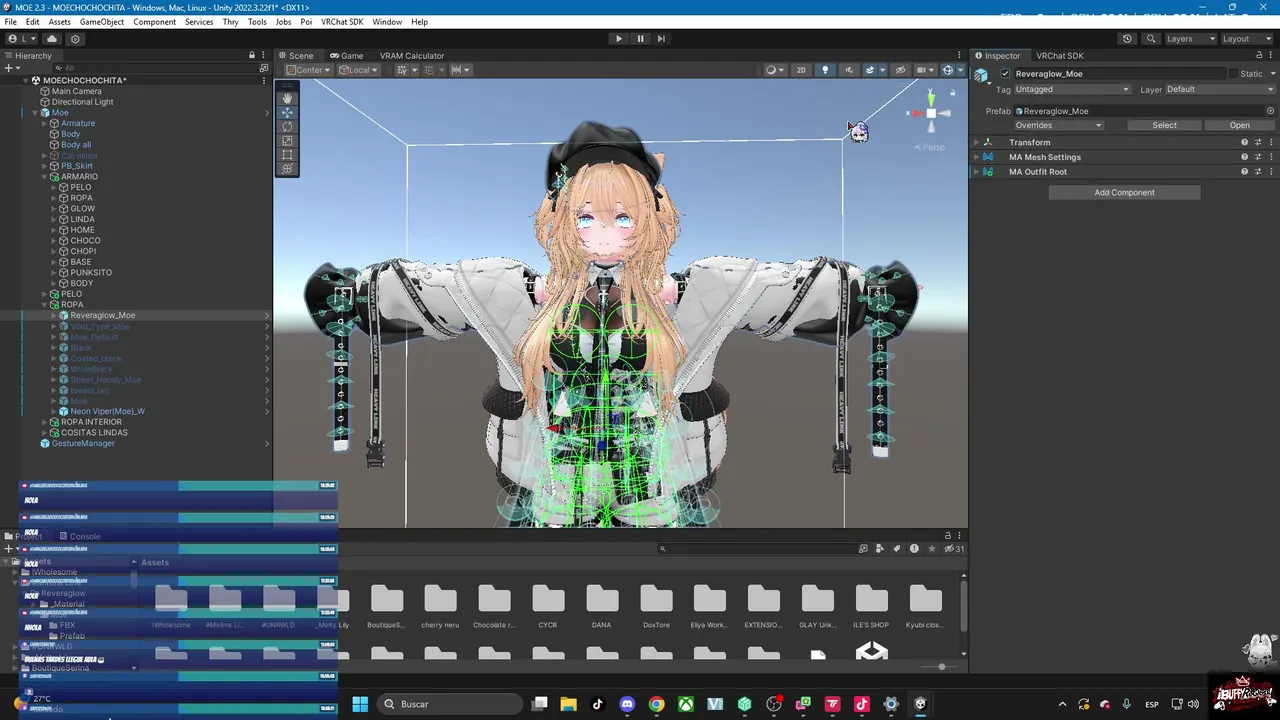Open Google Chrome from the taskbar
1280x720 pixels.
click(656, 704)
